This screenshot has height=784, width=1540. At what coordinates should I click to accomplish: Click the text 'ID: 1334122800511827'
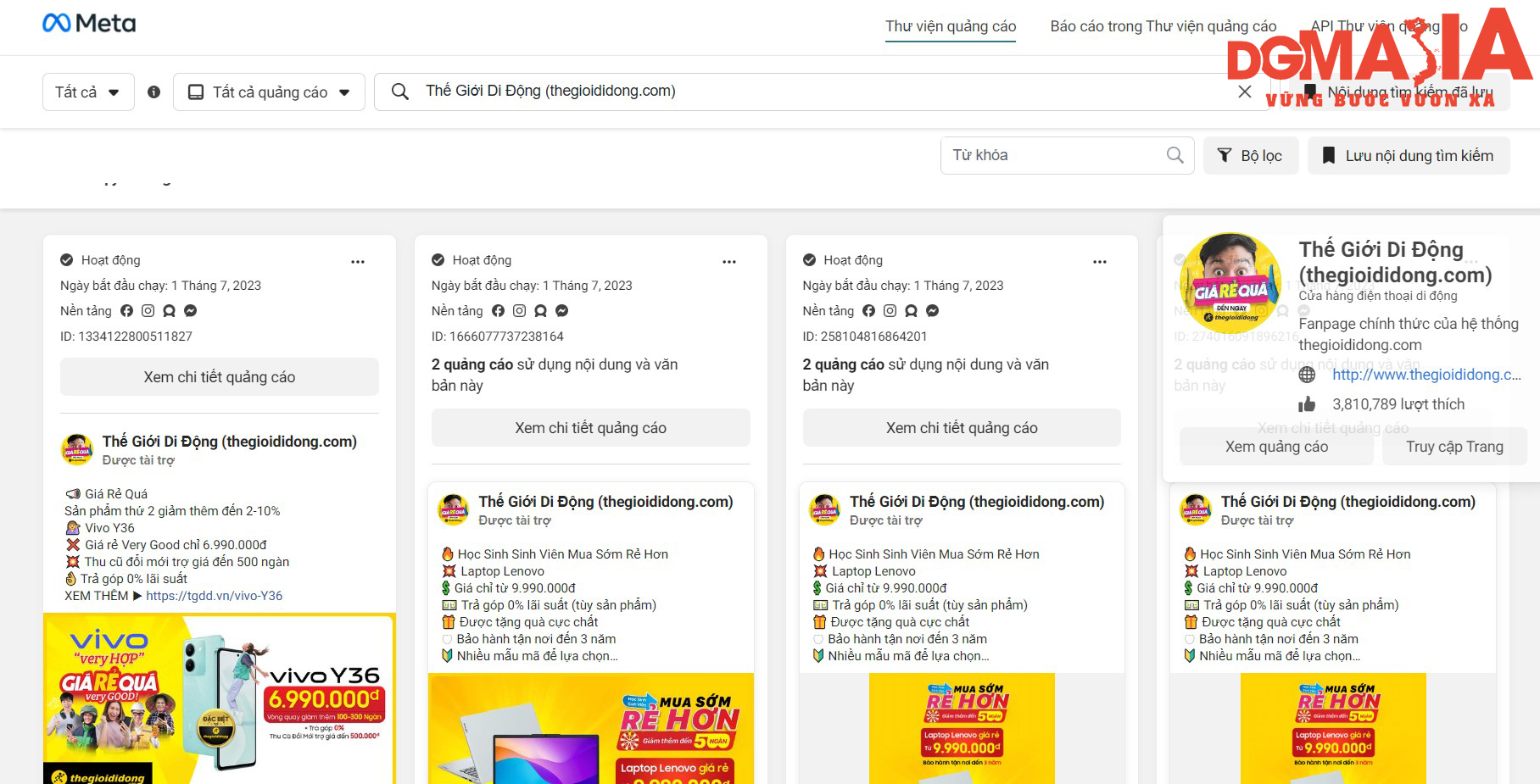(126, 336)
